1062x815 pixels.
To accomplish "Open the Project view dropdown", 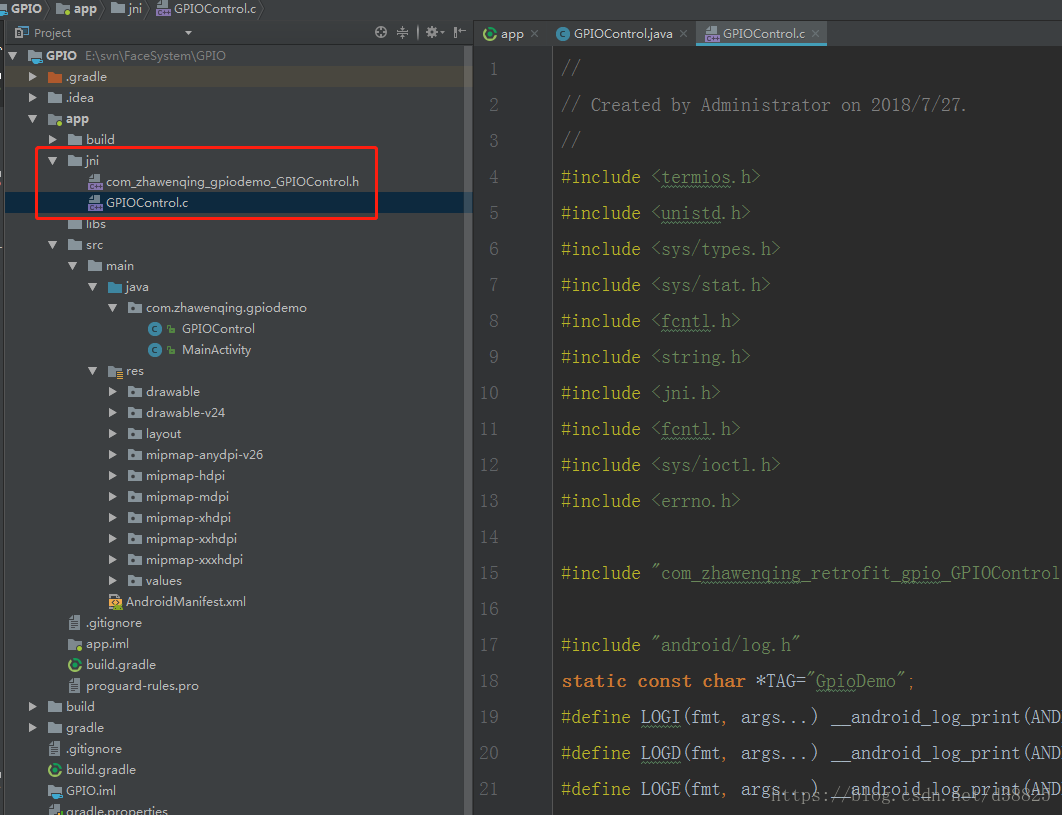I will 188,33.
